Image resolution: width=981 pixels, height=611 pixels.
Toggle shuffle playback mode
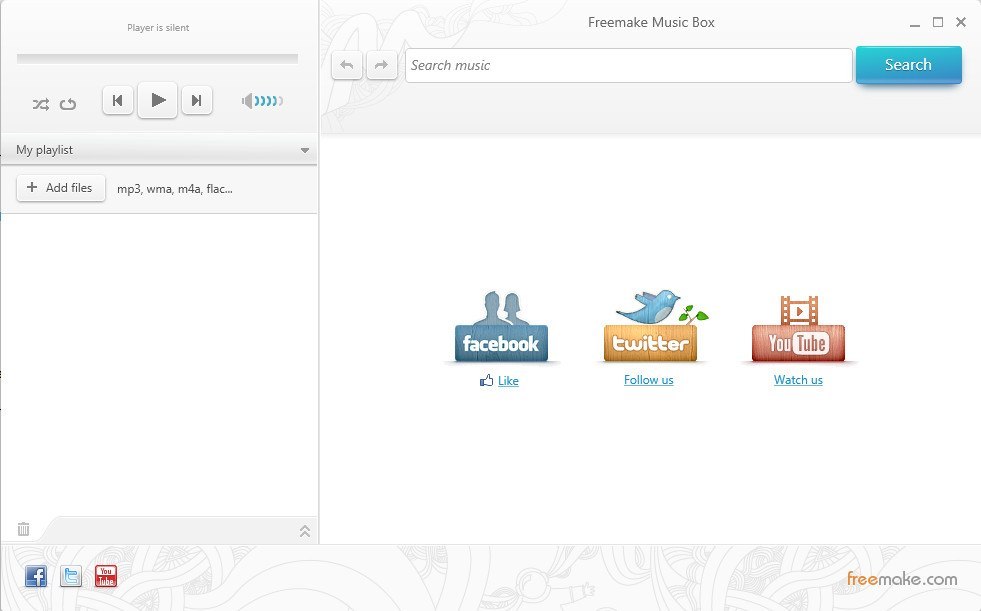coord(41,103)
